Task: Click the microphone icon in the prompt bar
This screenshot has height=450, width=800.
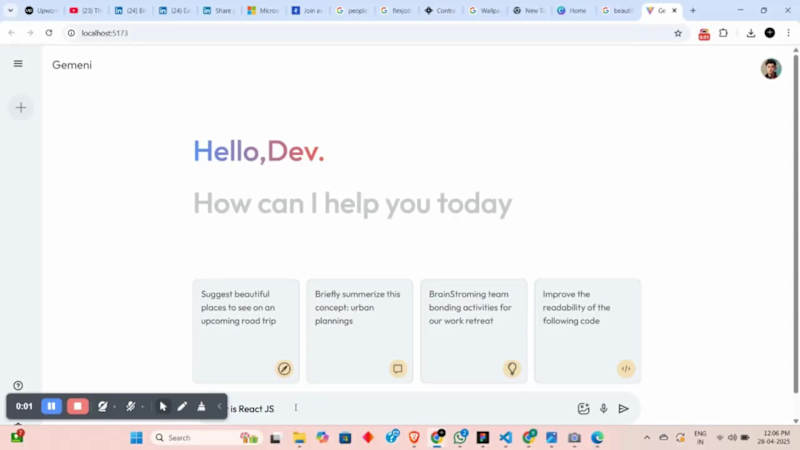Action: click(x=604, y=408)
